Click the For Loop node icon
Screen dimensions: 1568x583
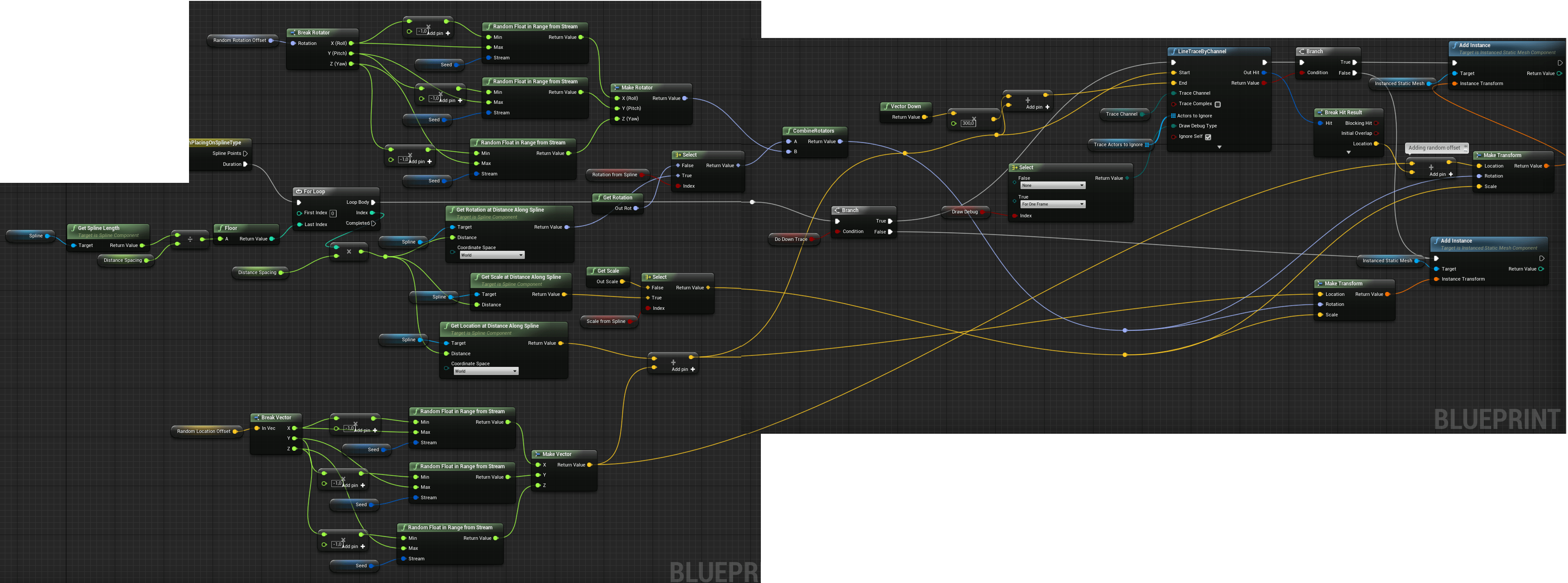click(x=299, y=191)
